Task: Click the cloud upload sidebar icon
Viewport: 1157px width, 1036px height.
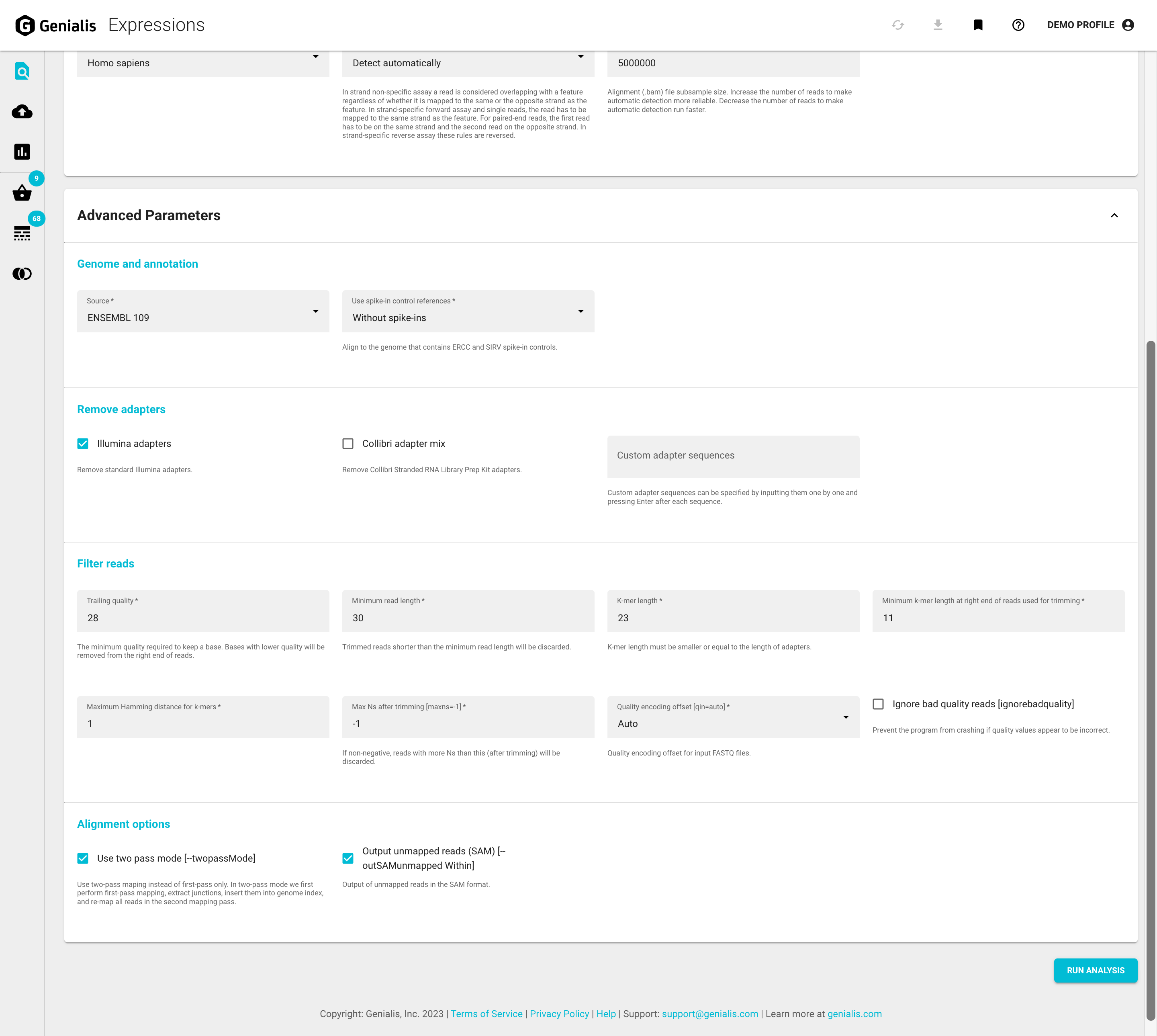Action: coord(22,112)
